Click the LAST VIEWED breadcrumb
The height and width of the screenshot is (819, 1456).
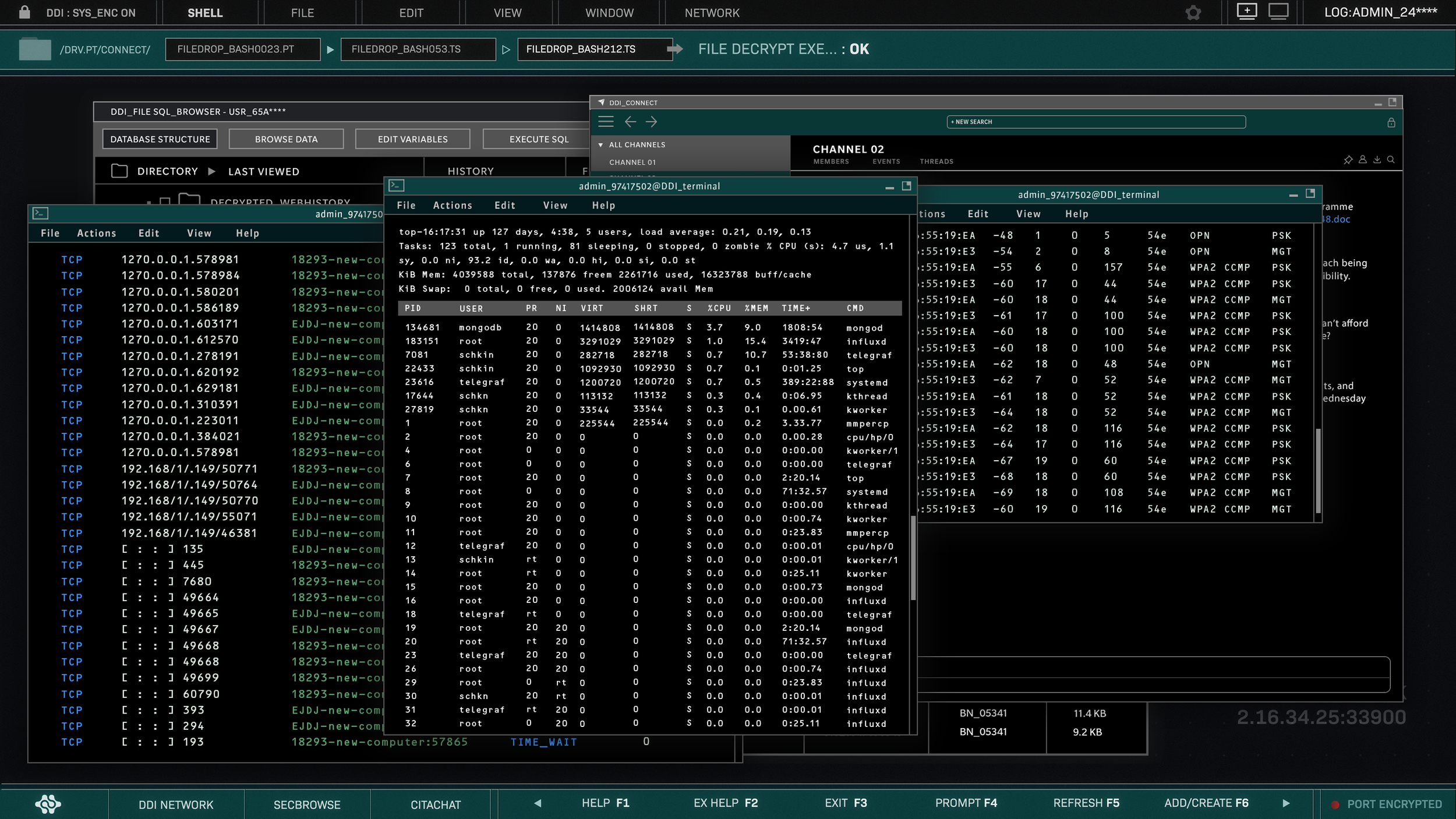coord(263,171)
